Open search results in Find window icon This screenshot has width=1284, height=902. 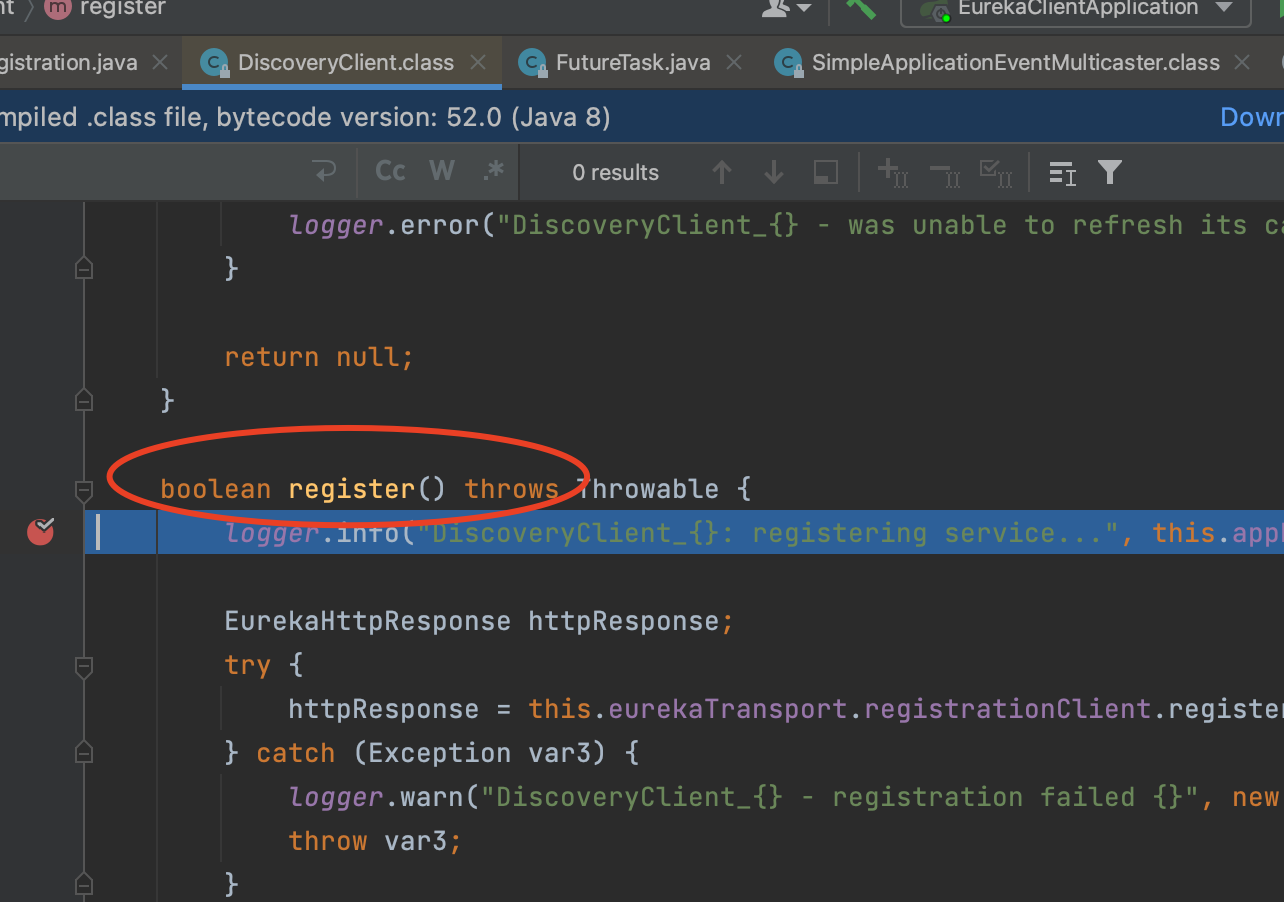point(825,173)
